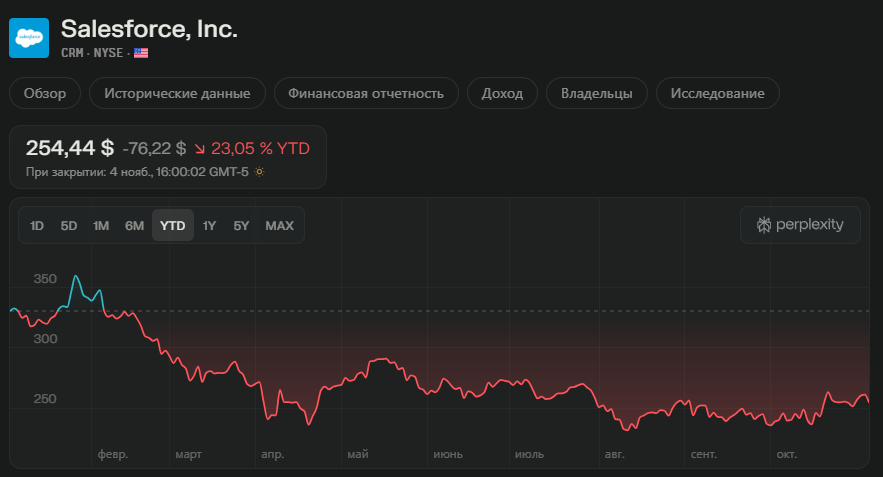Open the Обзор tab
The height and width of the screenshot is (477, 883).
tap(45, 94)
